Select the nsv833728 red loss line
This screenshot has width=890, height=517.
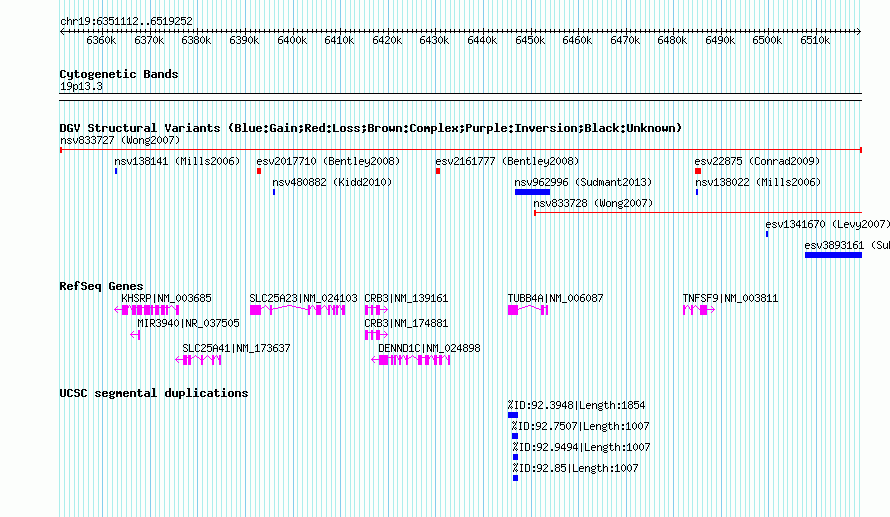click(x=698, y=213)
